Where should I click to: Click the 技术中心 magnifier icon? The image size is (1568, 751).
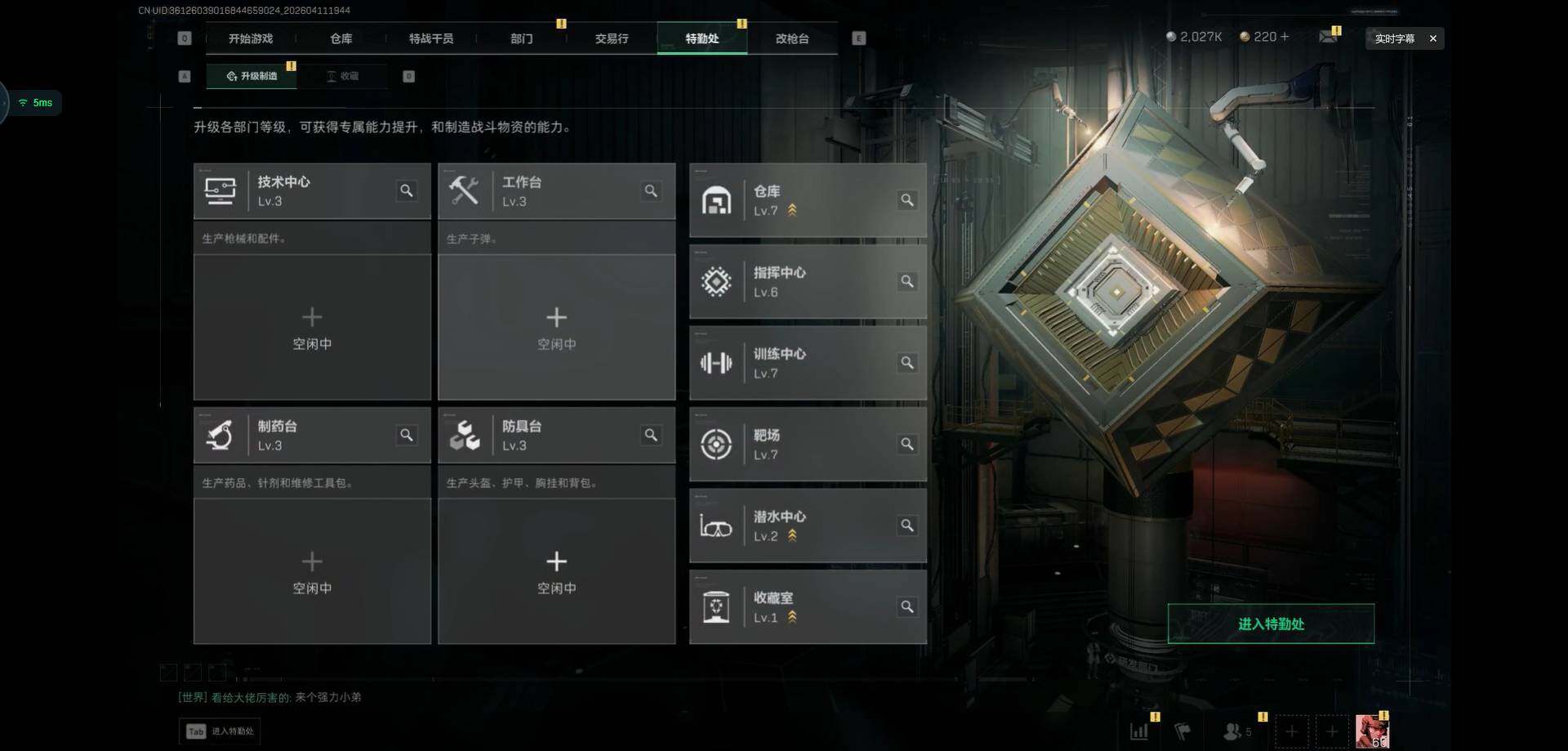pos(406,191)
